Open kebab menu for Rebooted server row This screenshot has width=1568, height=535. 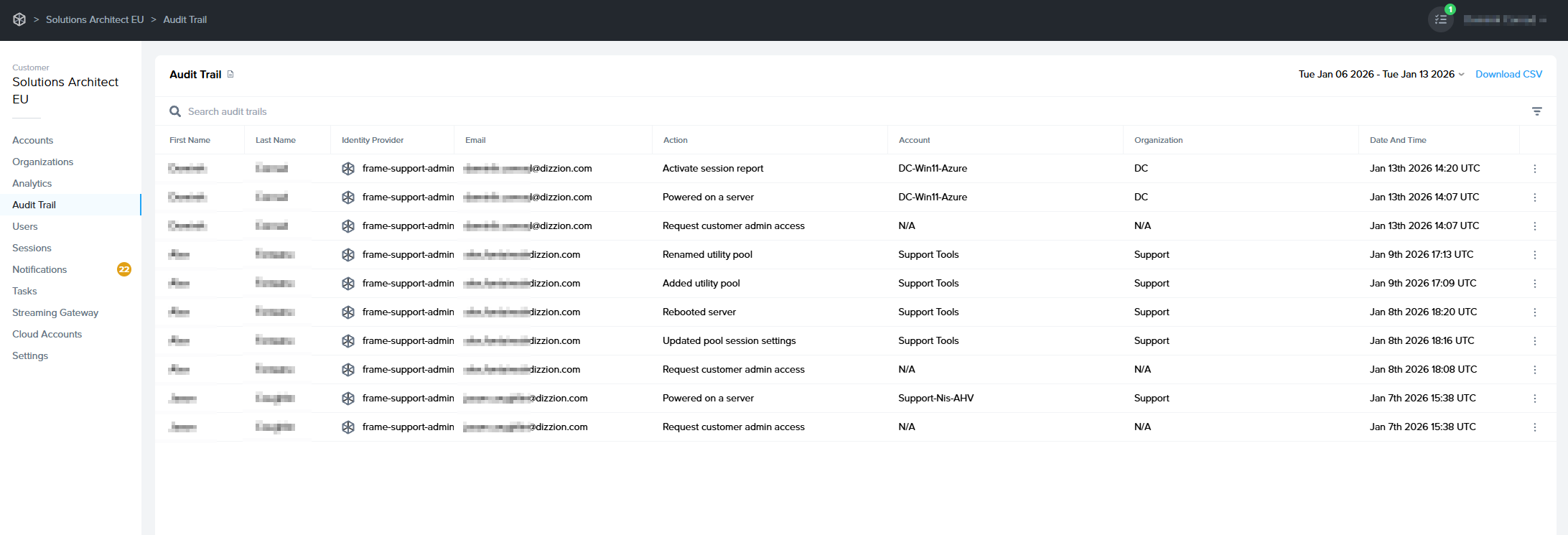coord(1535,312)
